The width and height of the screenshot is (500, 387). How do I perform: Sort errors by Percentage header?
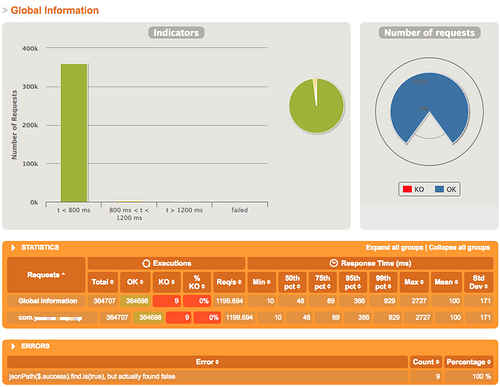(x=468, y=362)
